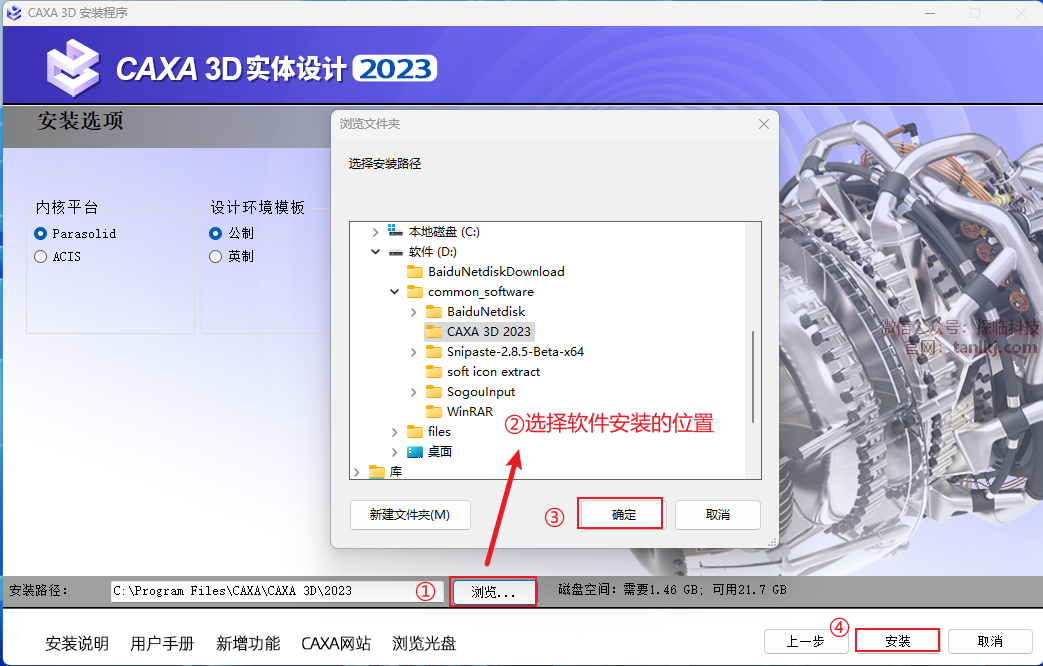Click the CAXA logo in the banner
Image resolution: width=1043 pixels, height=666 pixels.
click(73, 68)
